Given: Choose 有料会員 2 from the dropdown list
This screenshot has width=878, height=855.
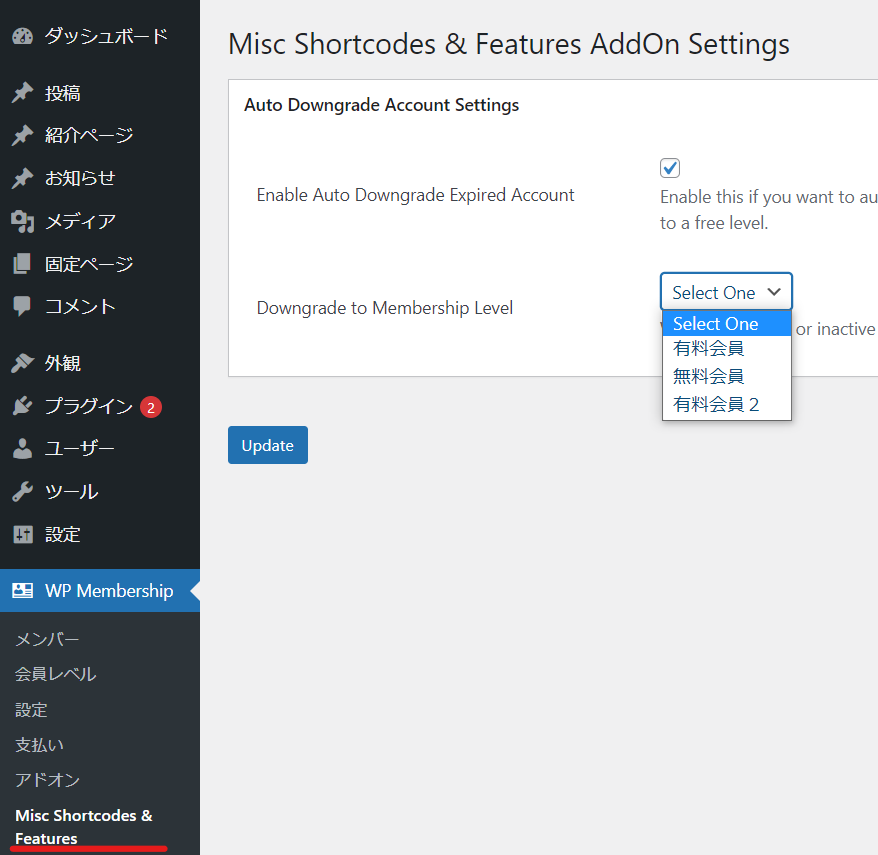Looking at the screenshot, I should tap(716, 404).
